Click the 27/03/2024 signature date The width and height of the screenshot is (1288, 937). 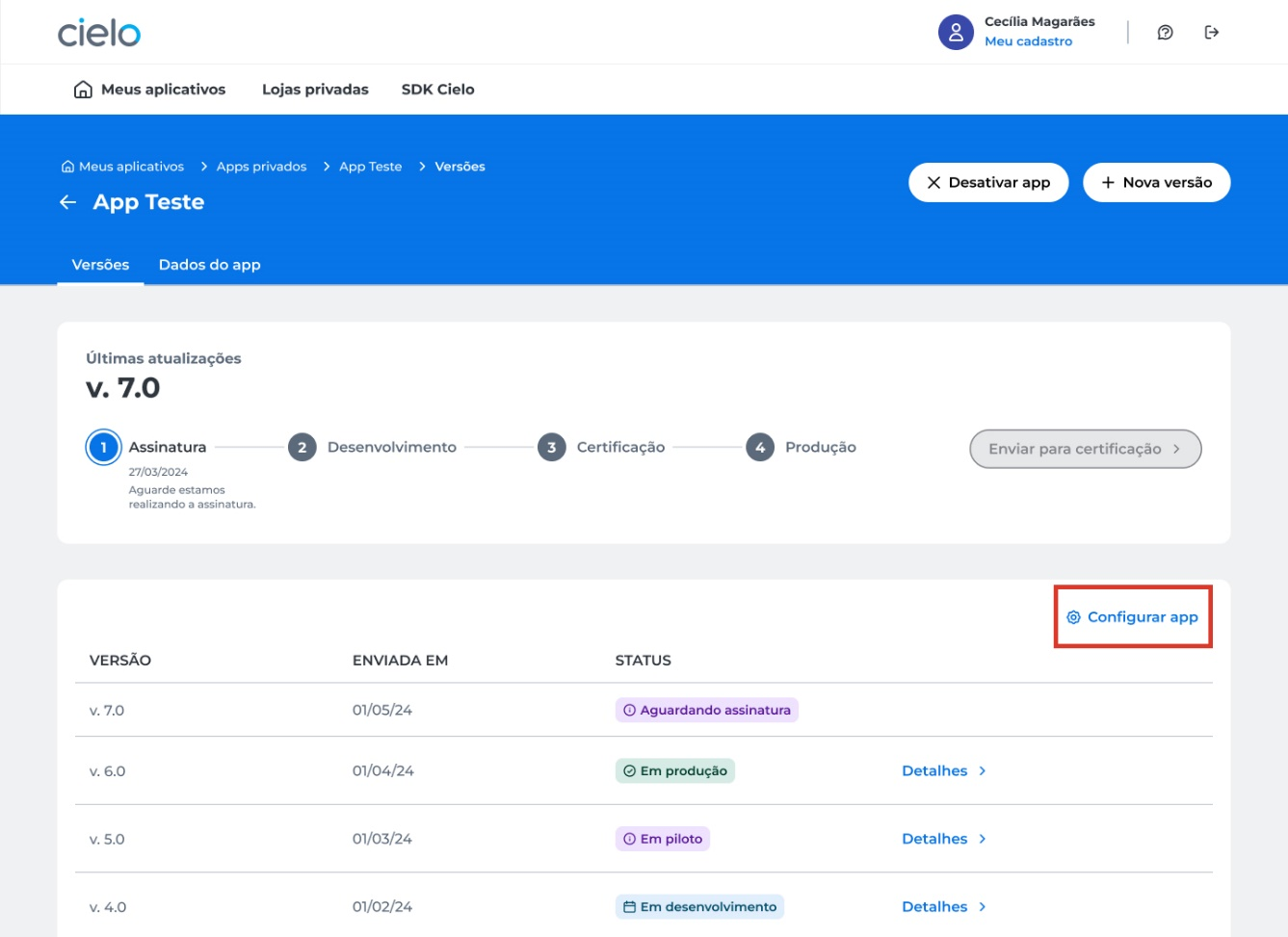(x=158, y=472)
